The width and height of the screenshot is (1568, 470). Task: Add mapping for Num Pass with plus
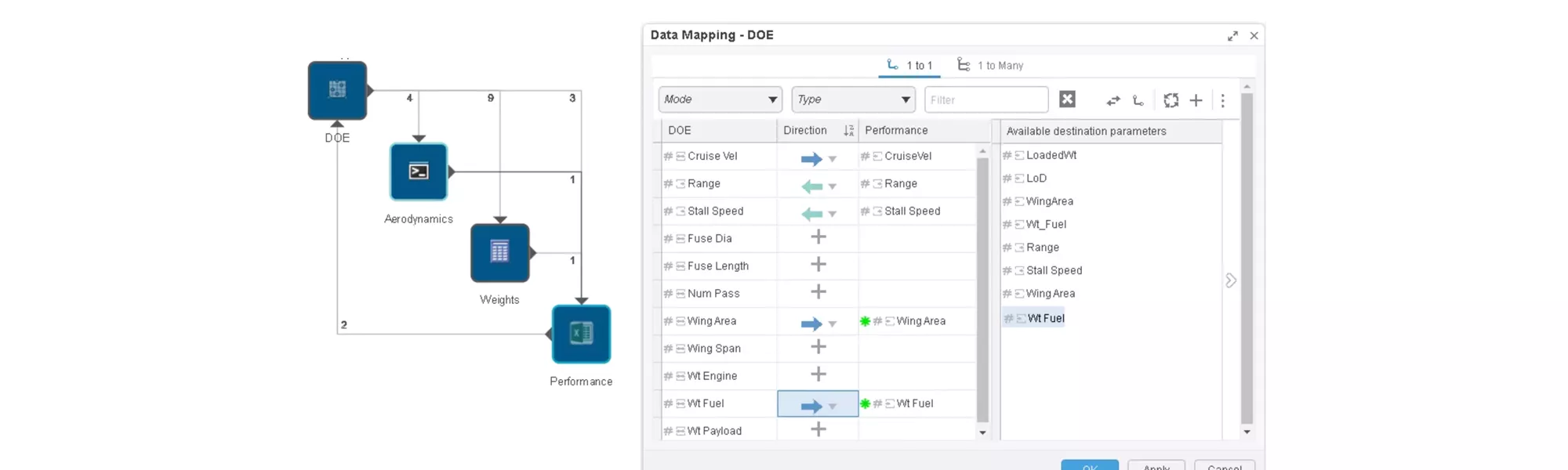[818, 291]
